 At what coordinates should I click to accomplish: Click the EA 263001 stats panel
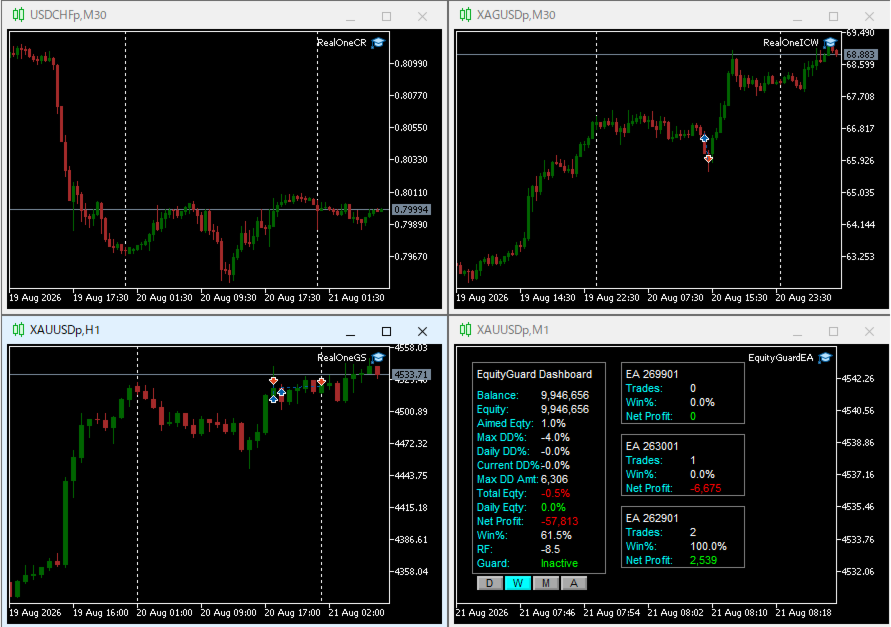click(x=682, y=465)
